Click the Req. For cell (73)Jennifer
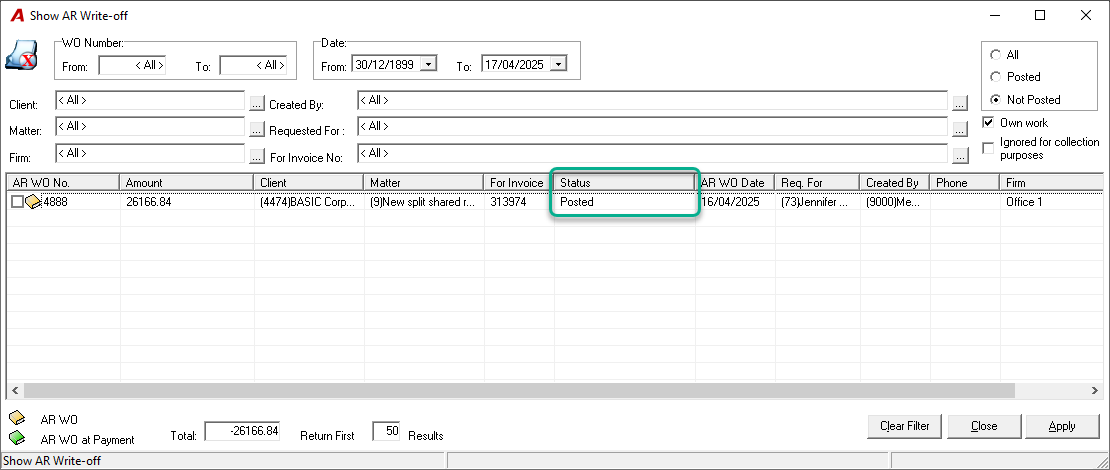This screenshot has width=1110, height=470. click(817, 202)
